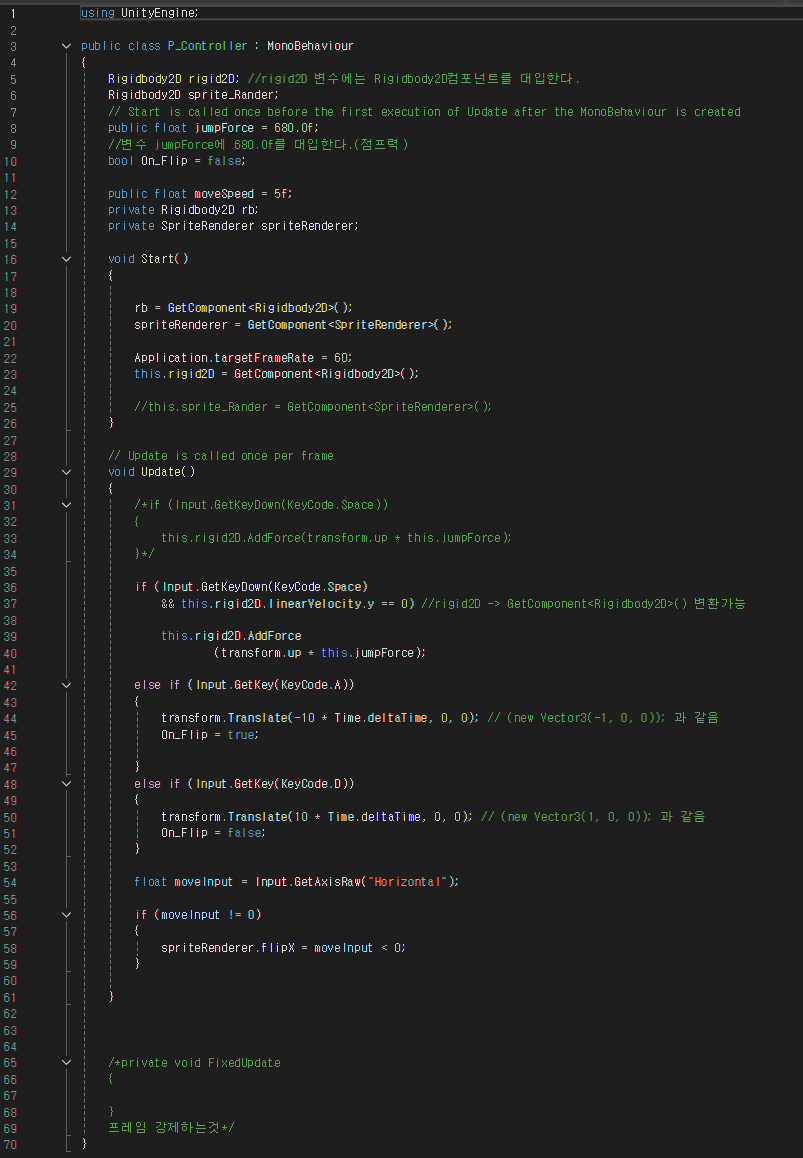Click Input.GetKeyDown(KeyCode.Space) on line 36

[265, 587]
